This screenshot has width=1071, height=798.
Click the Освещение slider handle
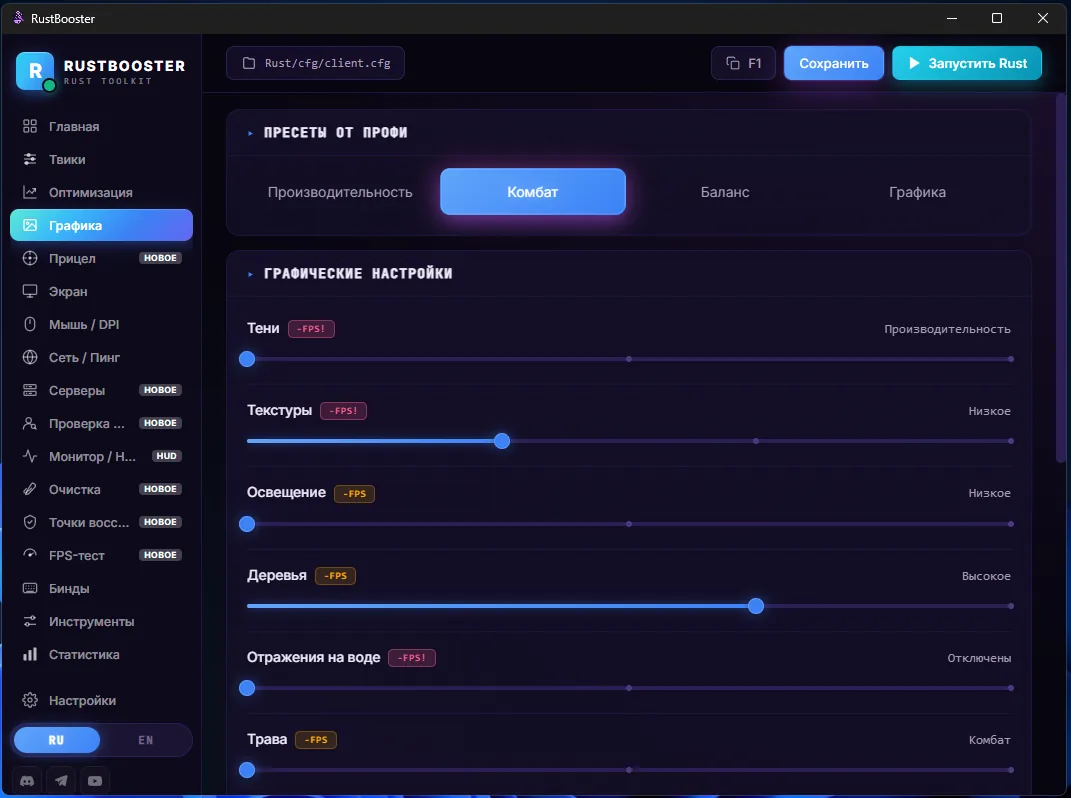(x=247, y=524)
